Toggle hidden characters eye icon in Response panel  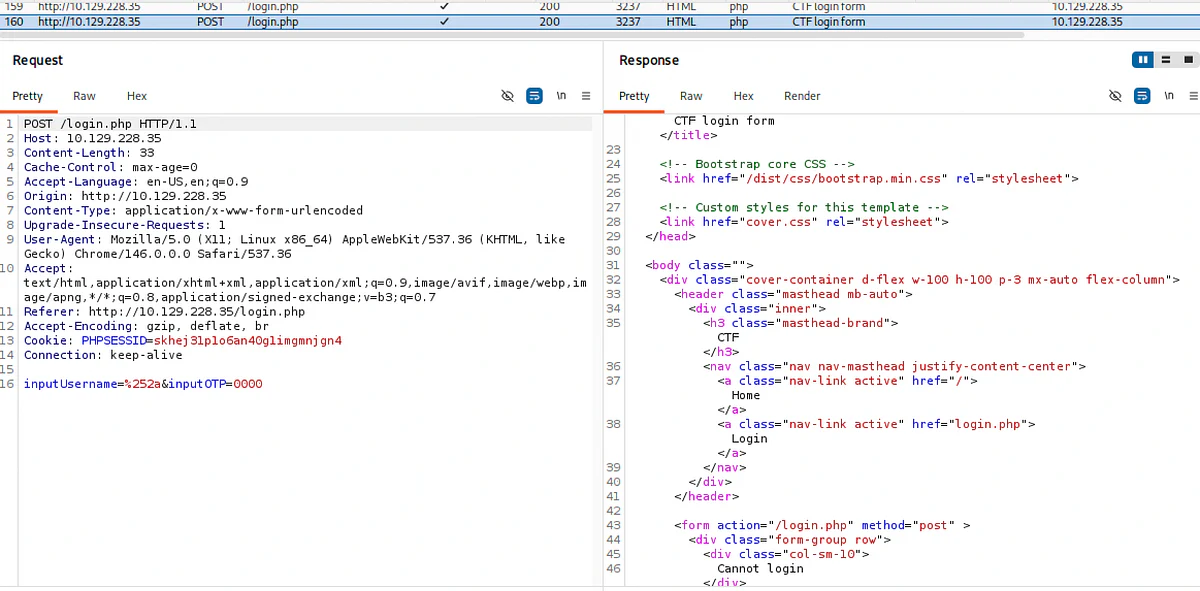pos(1115,96)
